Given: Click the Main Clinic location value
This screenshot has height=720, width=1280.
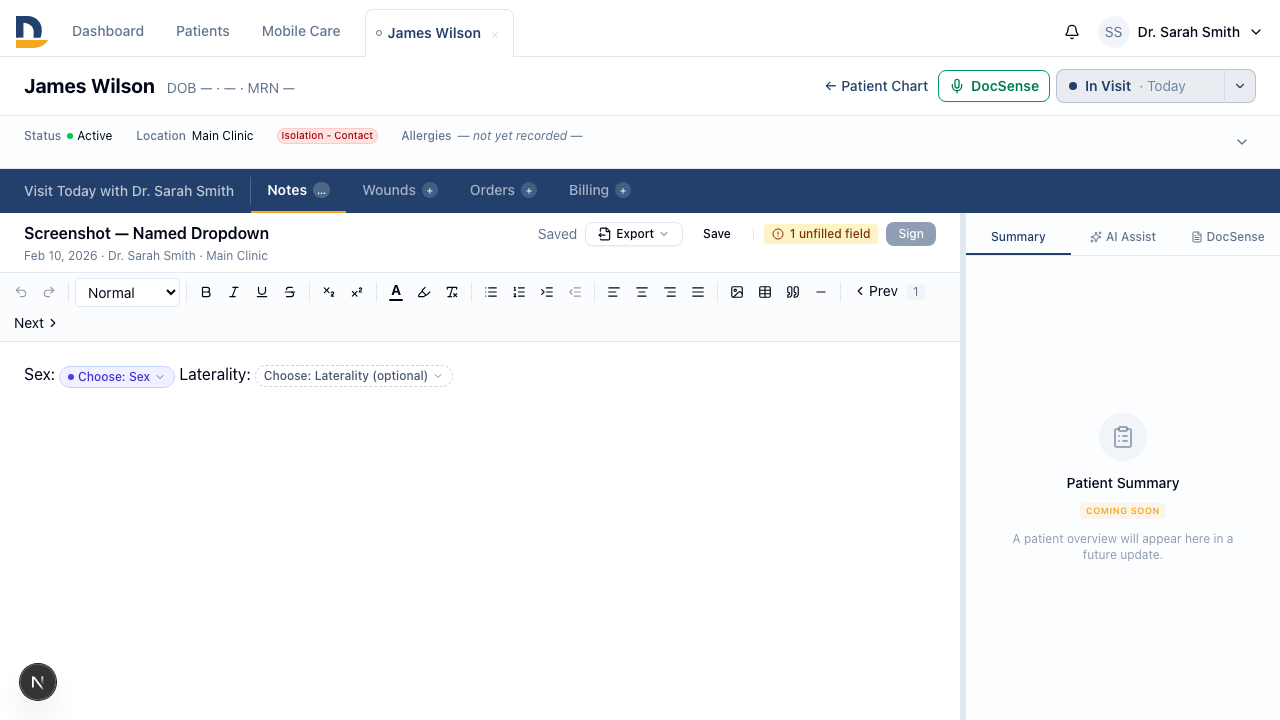Looking at the screenshot, I should [223, 136].
